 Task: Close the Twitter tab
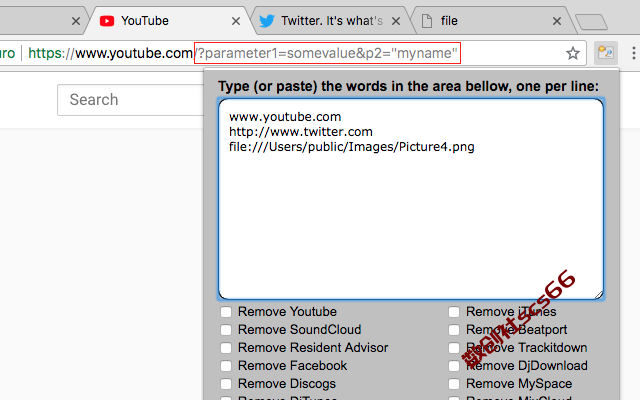coord(396,21)
